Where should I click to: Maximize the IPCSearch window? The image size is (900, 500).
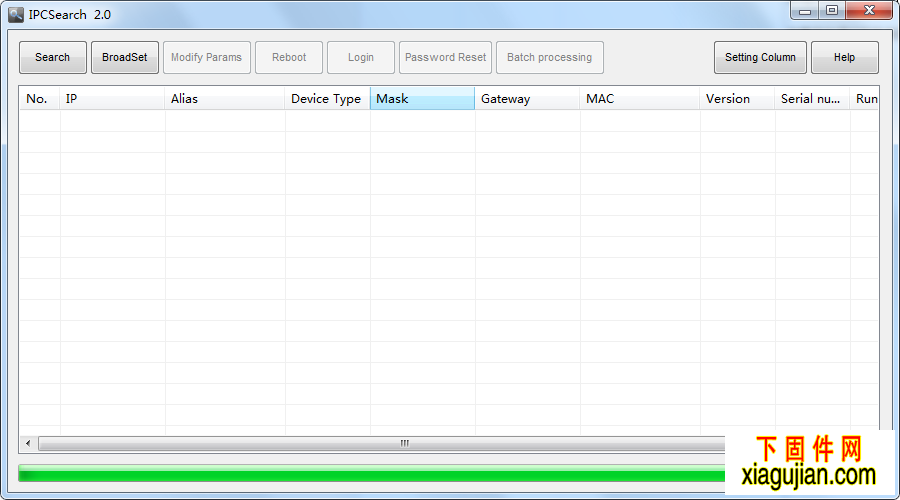click(x=832, y=11)
